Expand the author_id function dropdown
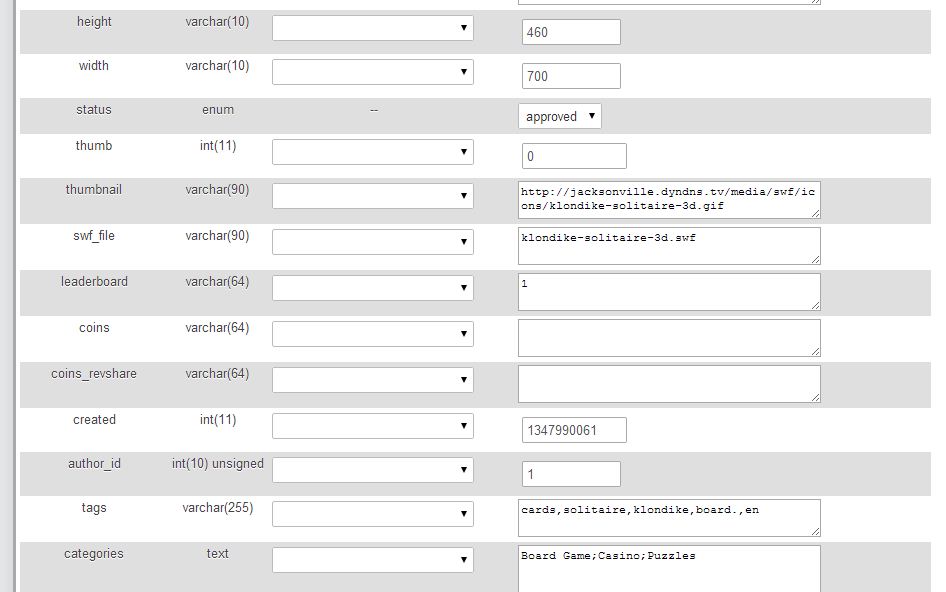The image size is (946, 592). [373, 470]
